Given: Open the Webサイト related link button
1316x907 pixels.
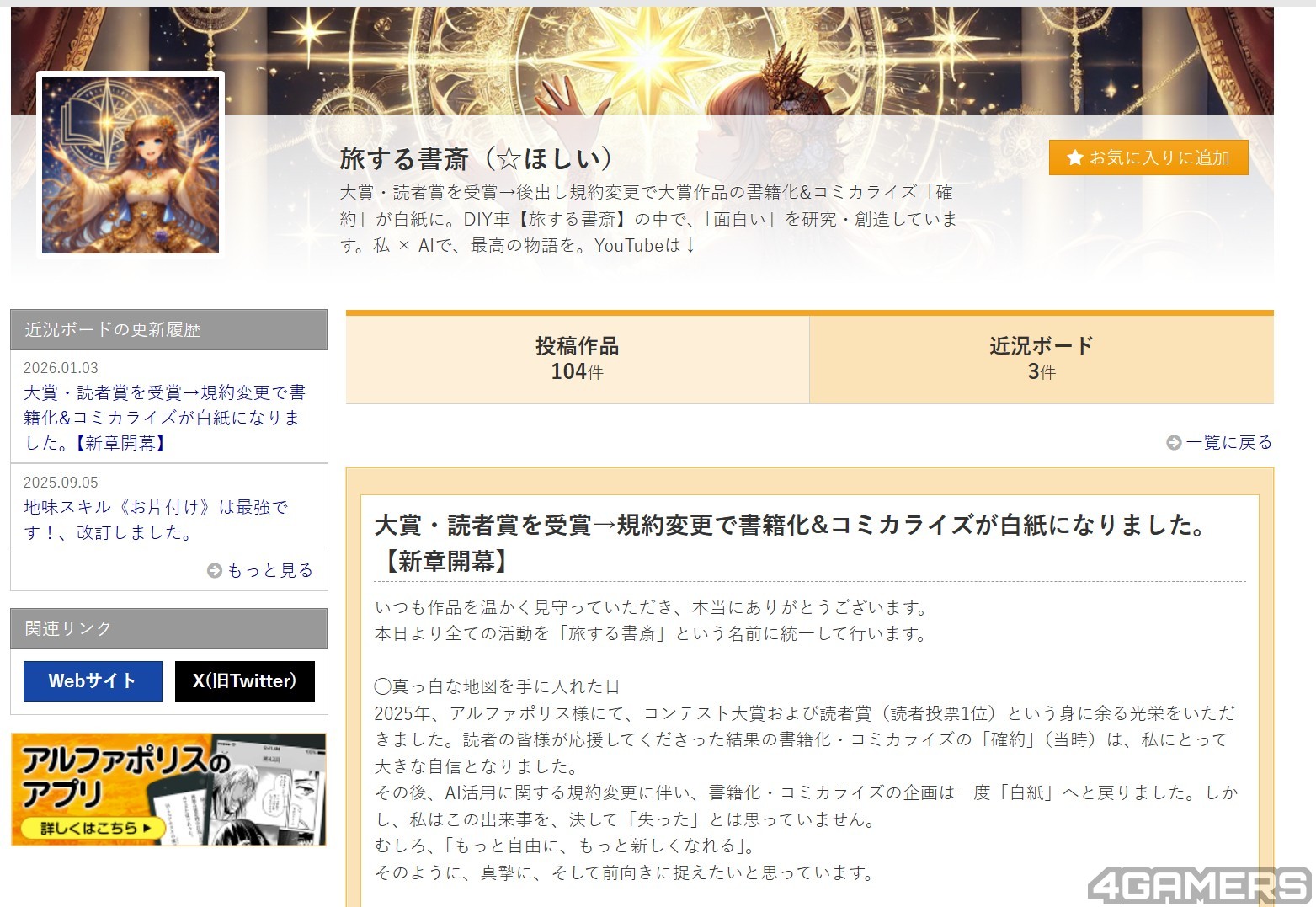Looking at the screenshot, I should pyautogui.click(x=93, y=681).
